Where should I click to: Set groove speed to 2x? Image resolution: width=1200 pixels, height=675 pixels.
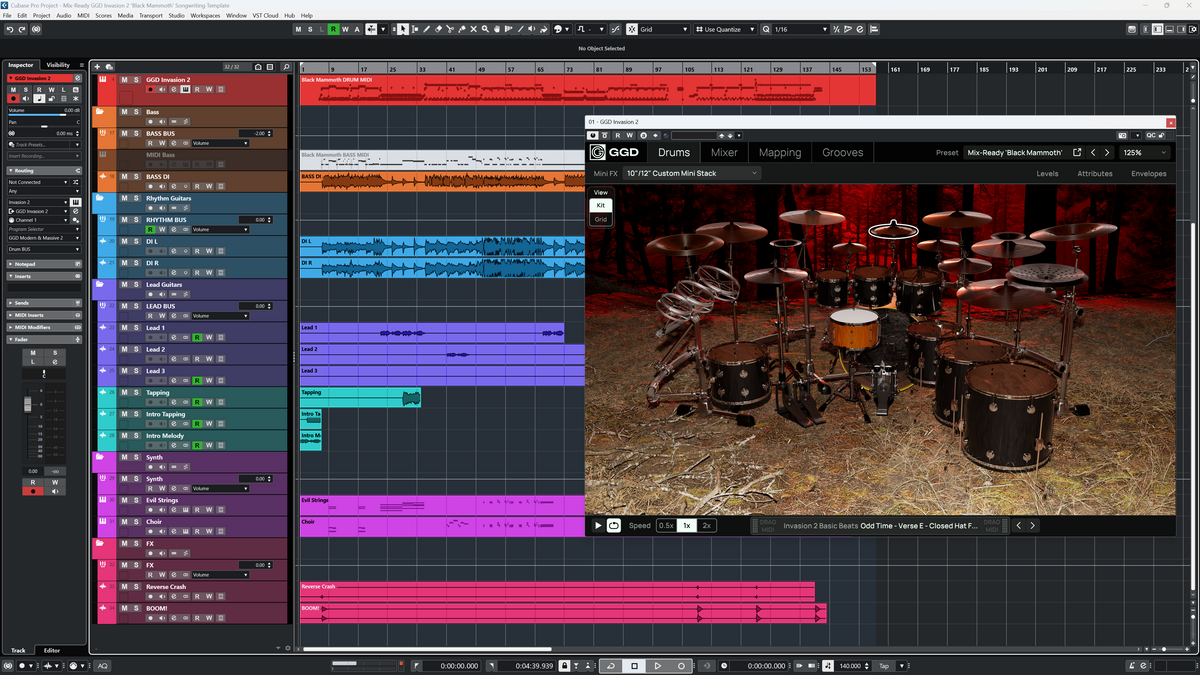[x=707, y=525]
